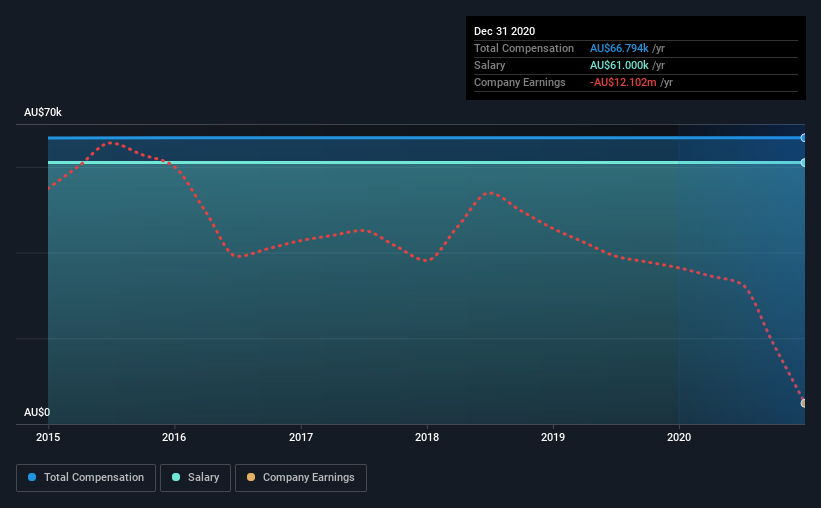Click the 2018 x-axis label
Viewport: 821px width, 508px height.
427,437
